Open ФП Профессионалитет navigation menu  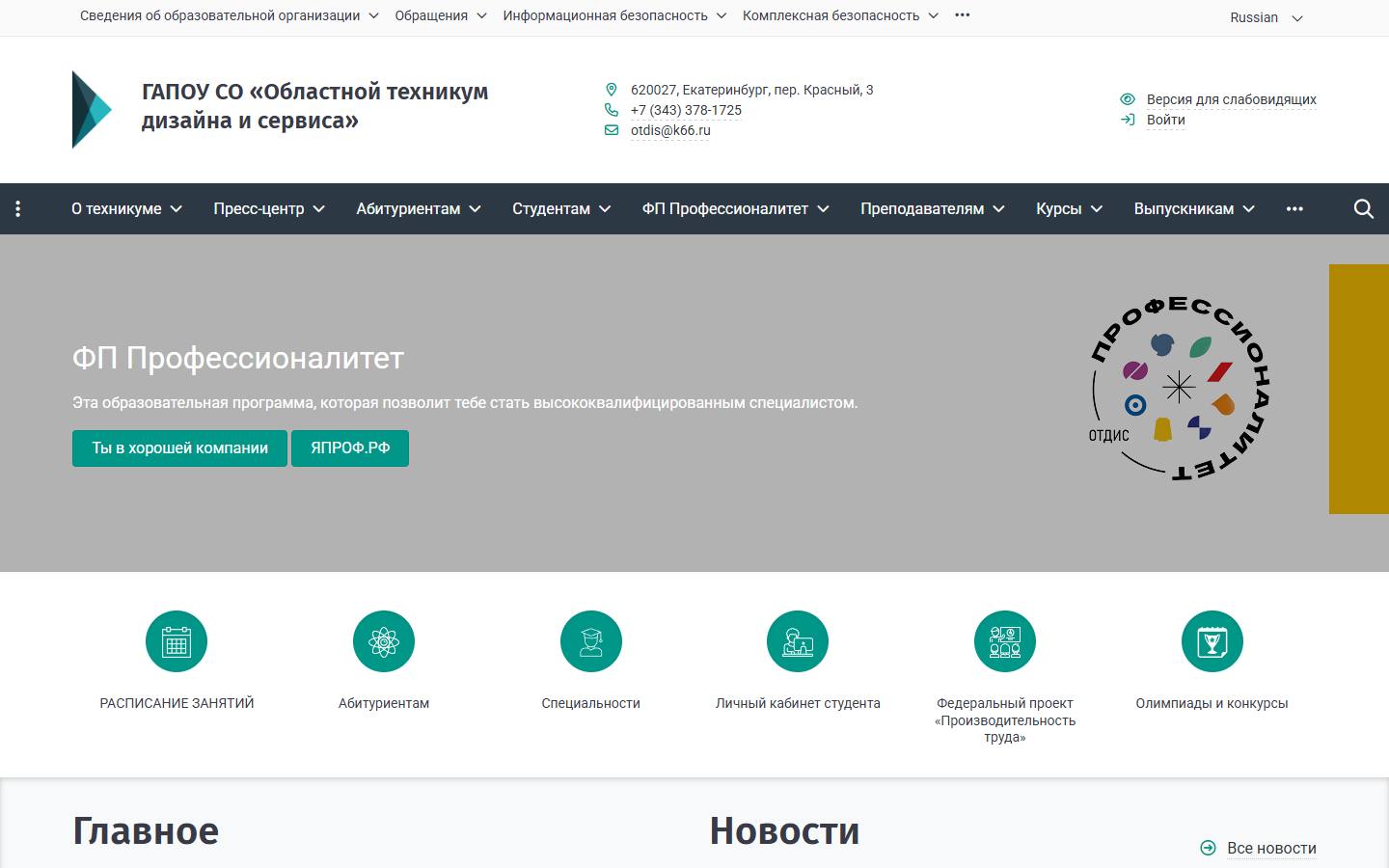click(736, 208)
